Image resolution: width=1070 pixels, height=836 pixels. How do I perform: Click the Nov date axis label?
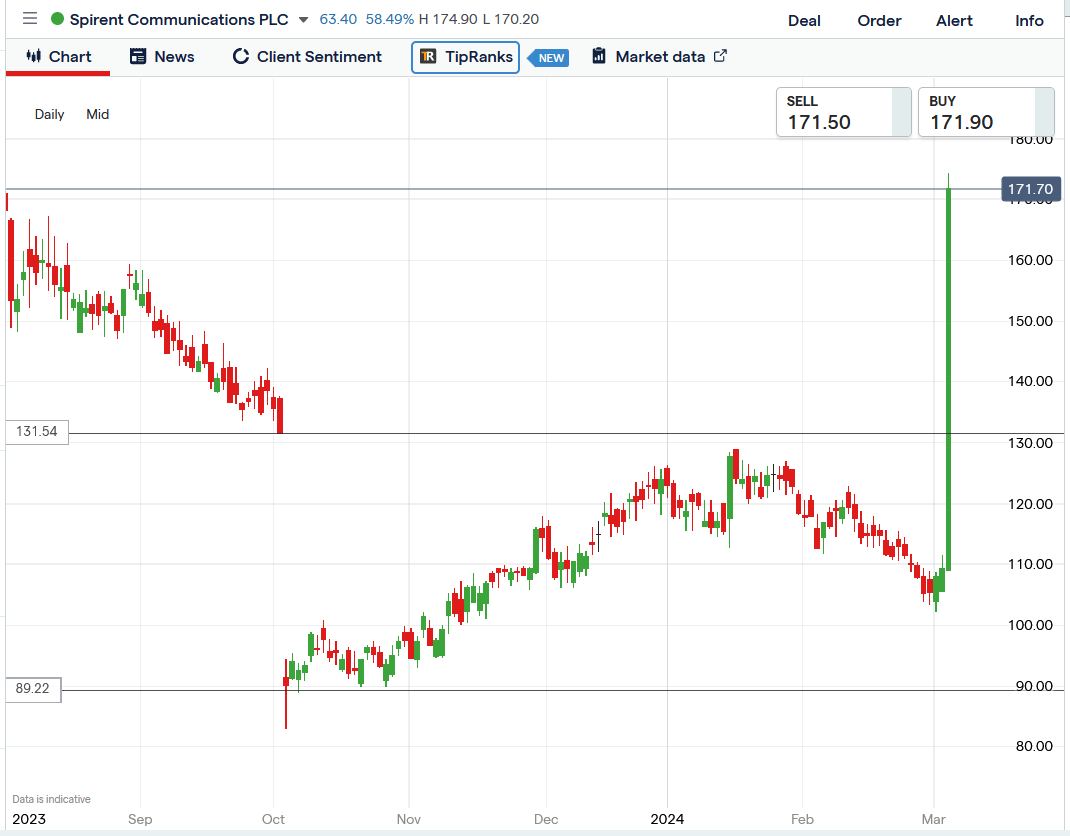pyautogui.click(x=409, y=819)
